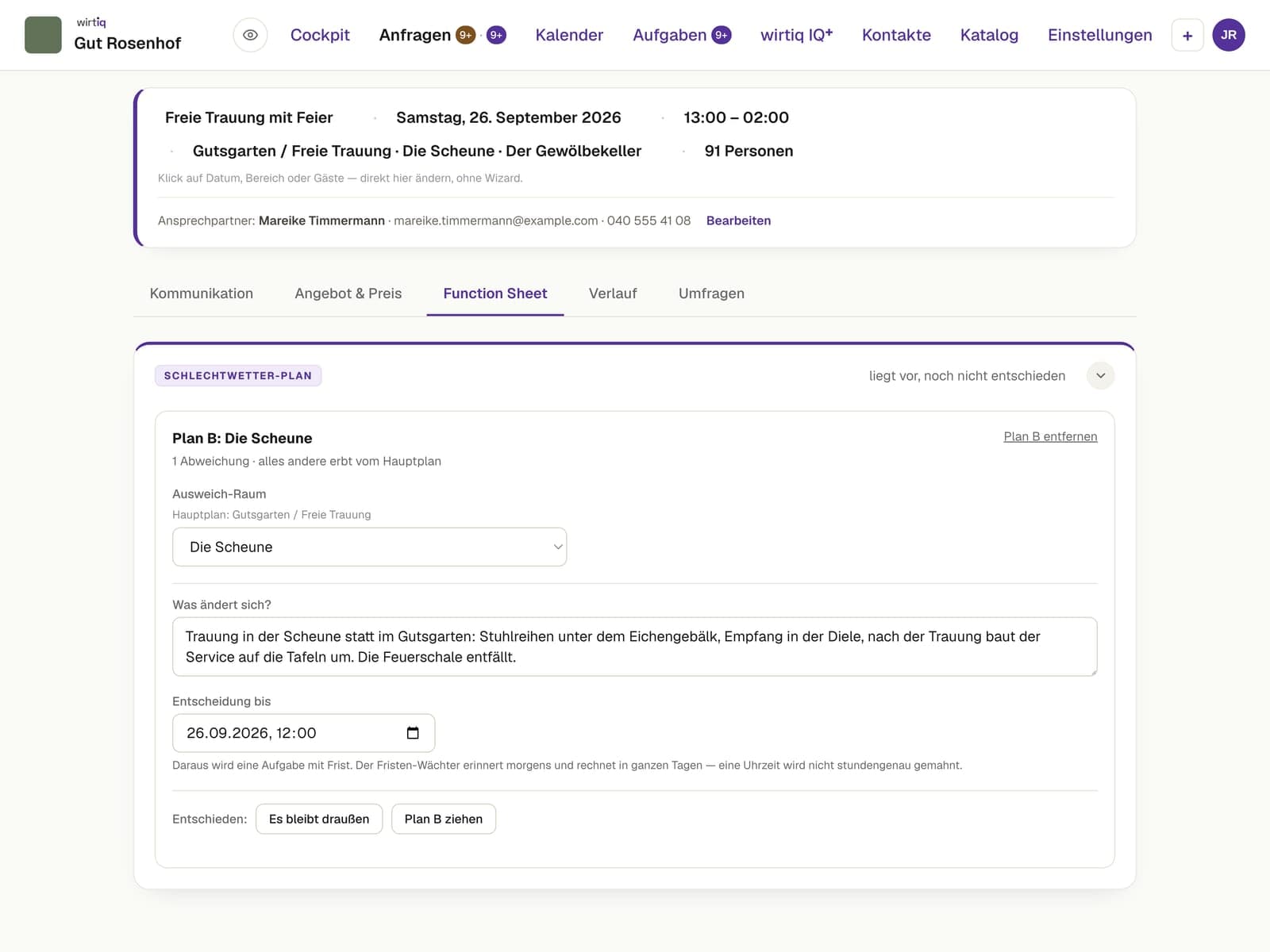
Task: Click Bearbeiten link for Ansprechpartner
Action: click(738, 221)
